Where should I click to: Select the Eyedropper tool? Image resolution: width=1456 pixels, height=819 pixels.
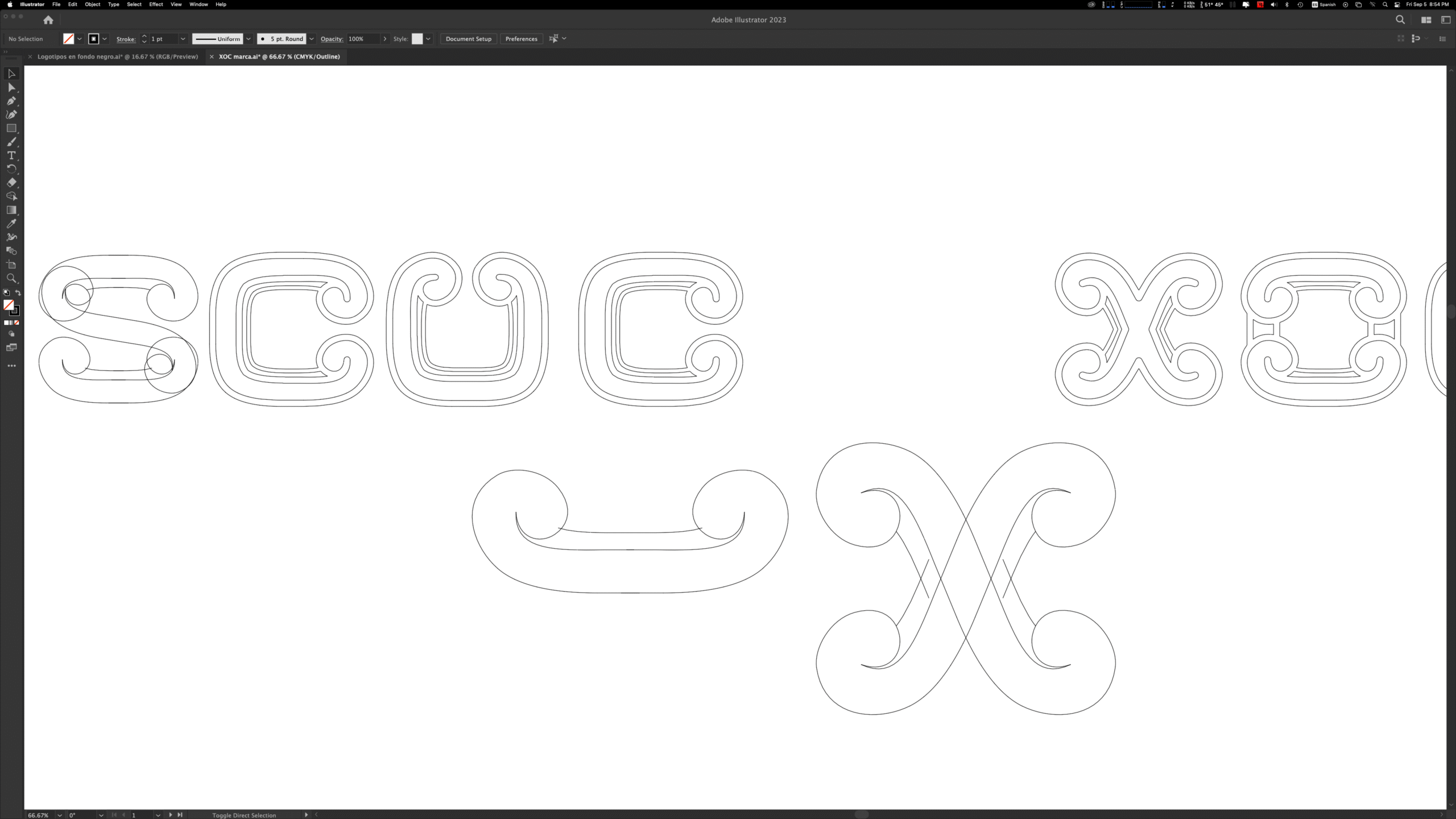point(11,224)
